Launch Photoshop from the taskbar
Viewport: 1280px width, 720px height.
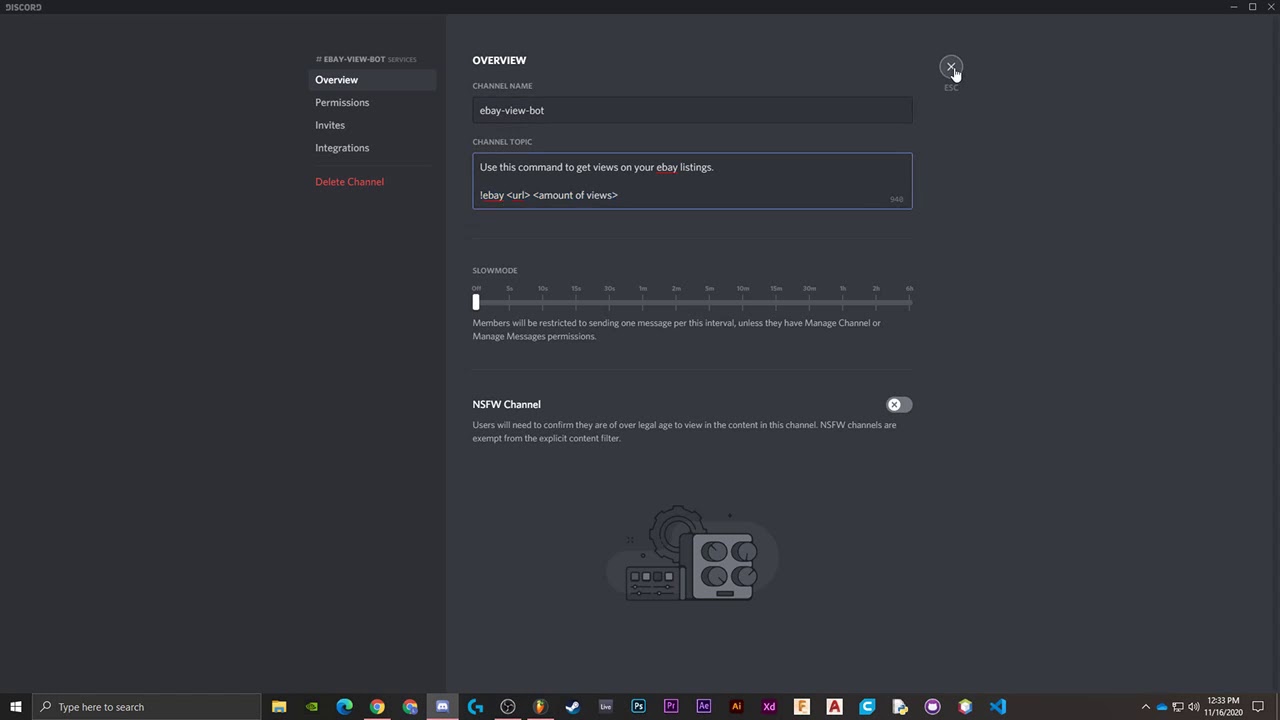(638, 707)
